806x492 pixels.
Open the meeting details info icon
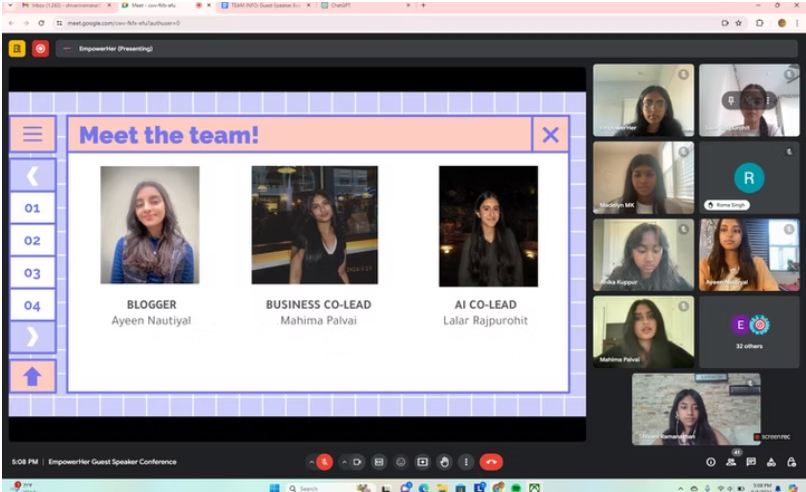[711, 462]
